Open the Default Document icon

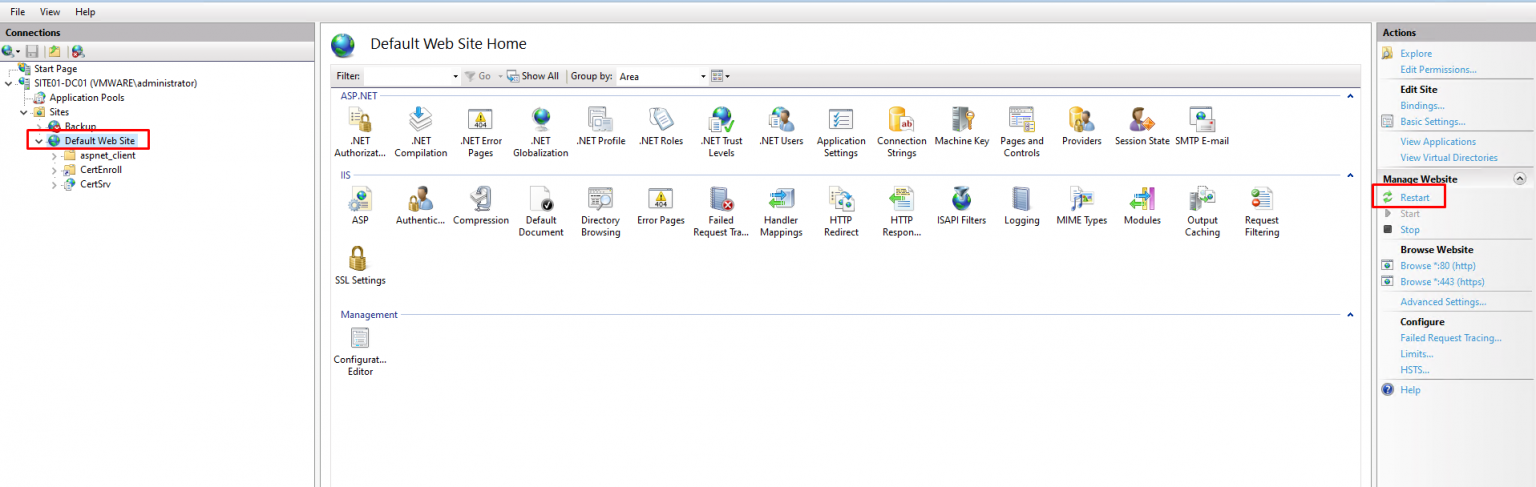(x=541, y=199)
